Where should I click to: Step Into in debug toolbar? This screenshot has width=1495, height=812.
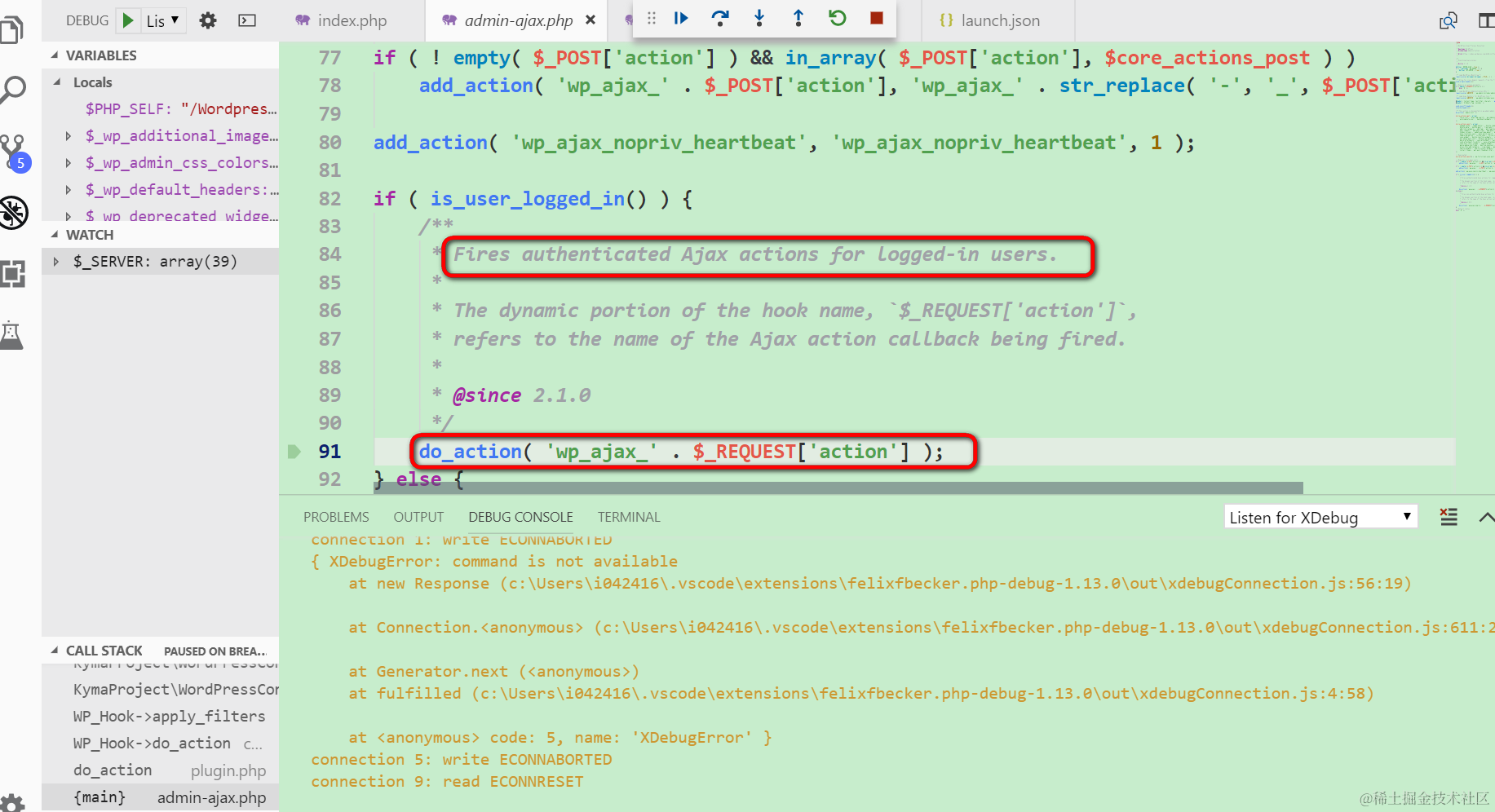point(759,18)
